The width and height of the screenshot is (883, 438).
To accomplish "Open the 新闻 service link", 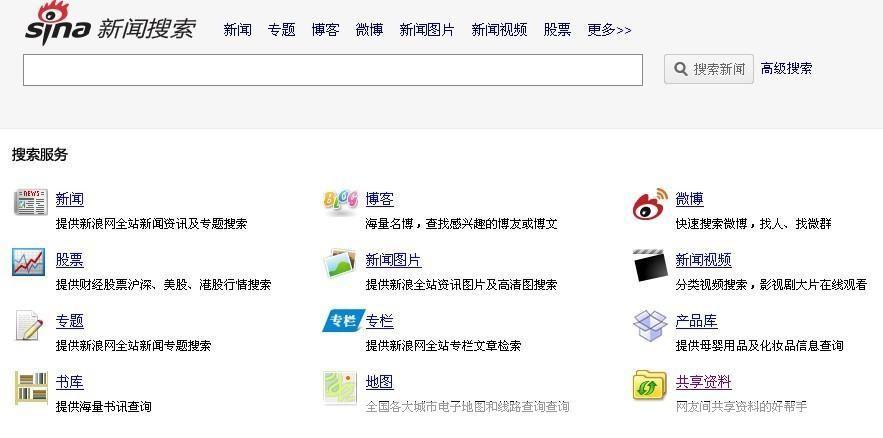I will tap(70, 199).
